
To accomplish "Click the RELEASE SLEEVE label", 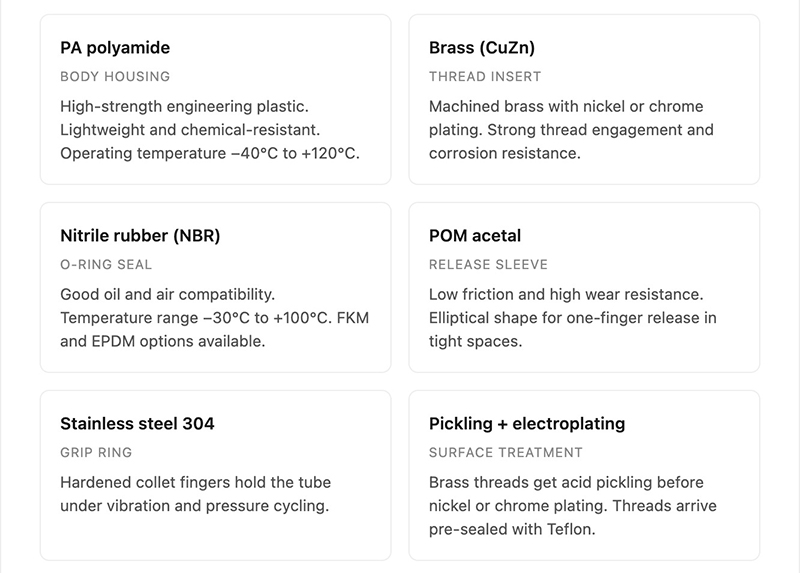I will 488,264.
